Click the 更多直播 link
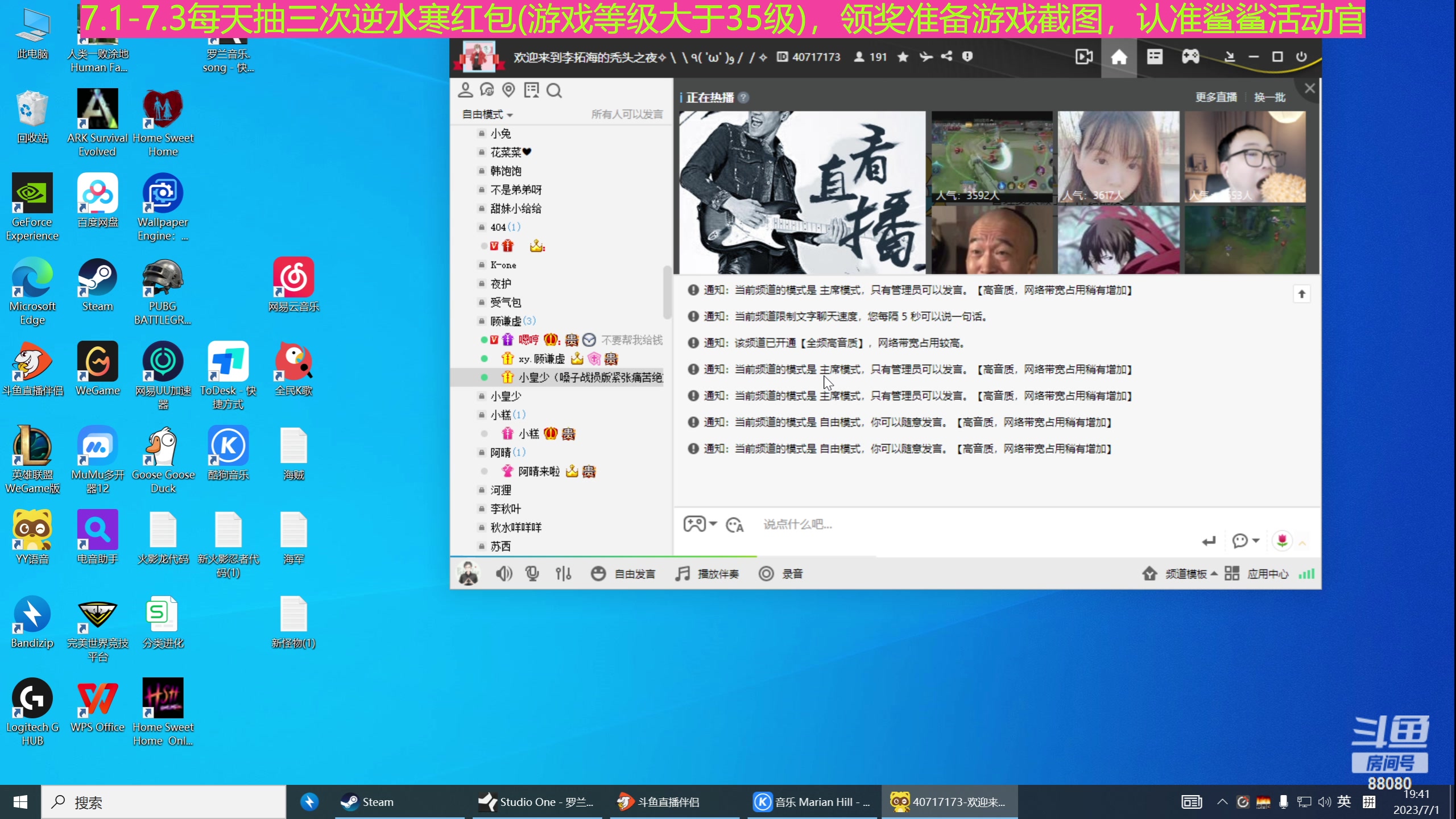 click(1215, 97)
